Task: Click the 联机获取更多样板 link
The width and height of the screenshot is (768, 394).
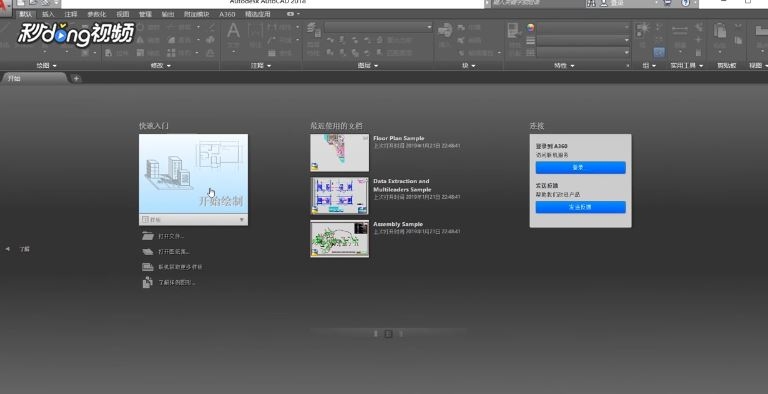Action: coord(180,267)
